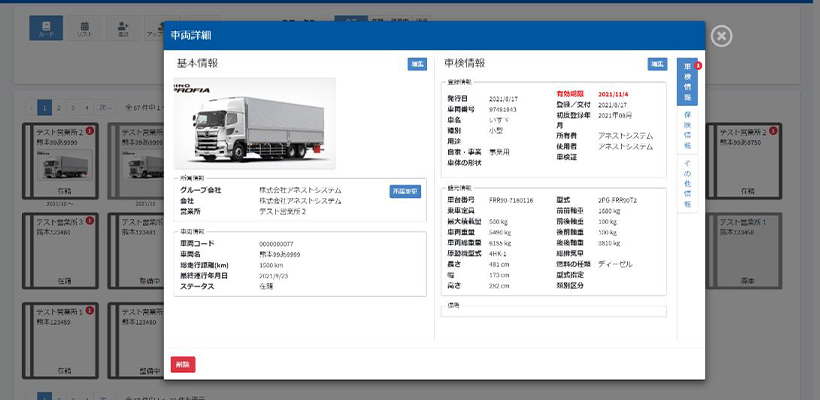Click the list view icon in the top toolbar
This screenshot has width=820, height=400.
pyautogui.click(x=84, y=27)
